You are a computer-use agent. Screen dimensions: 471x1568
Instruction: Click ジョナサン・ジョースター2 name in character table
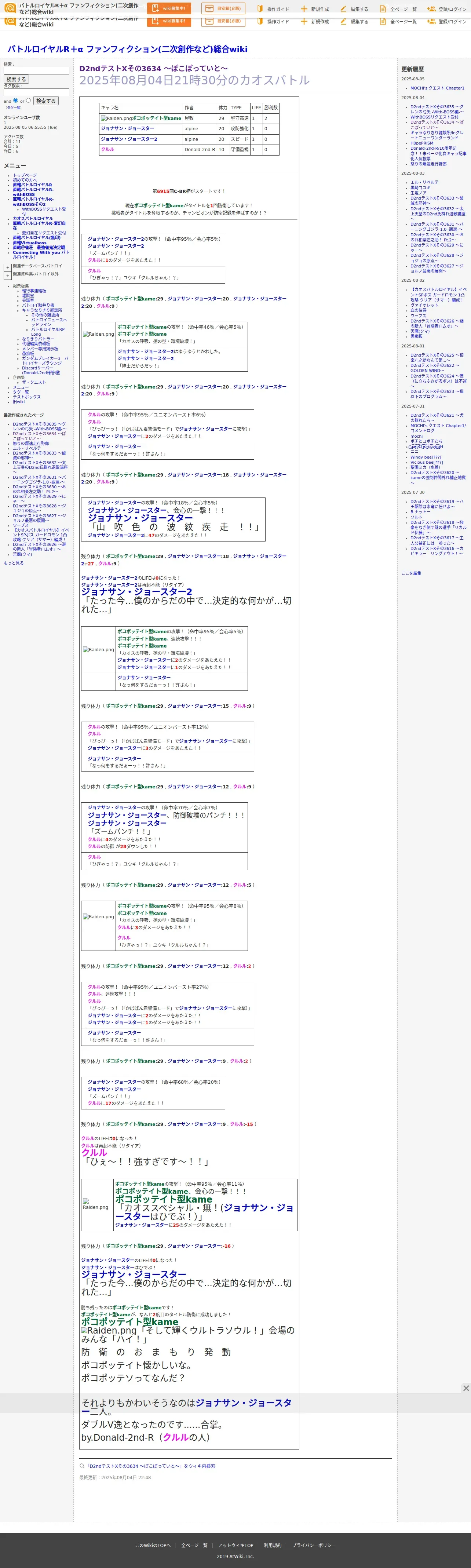pos(129,139)
